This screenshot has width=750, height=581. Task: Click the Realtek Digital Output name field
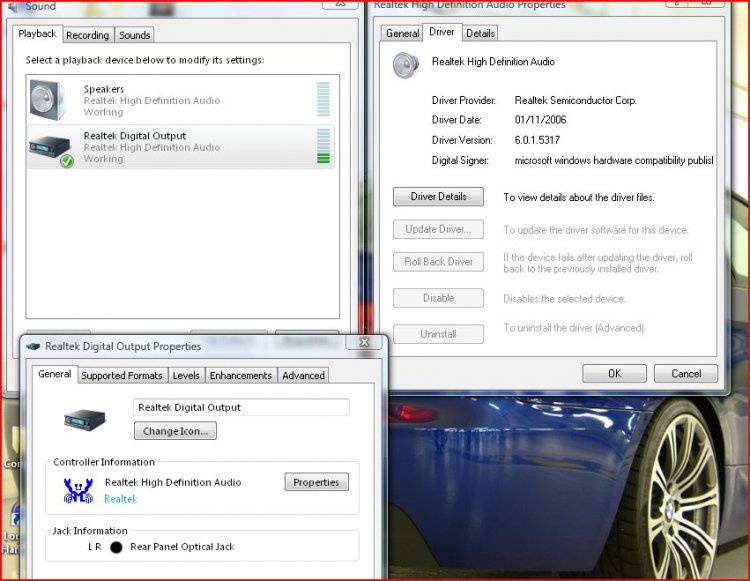click(242, 407)
